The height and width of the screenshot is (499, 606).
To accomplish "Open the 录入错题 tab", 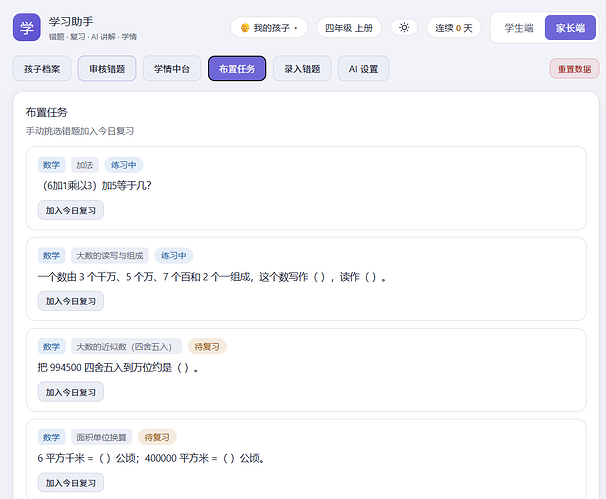I will [302, 69].
